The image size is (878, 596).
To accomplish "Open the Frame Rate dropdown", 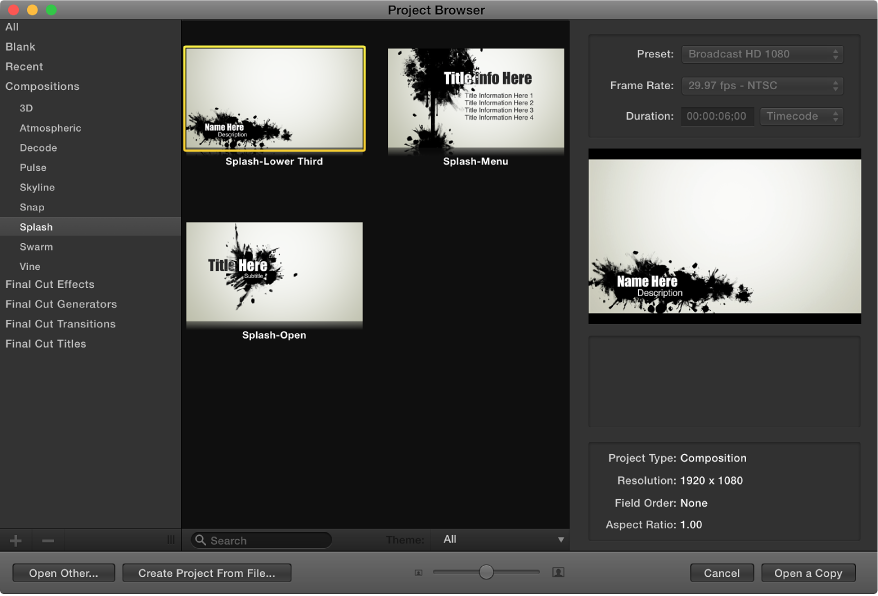I will pyautogui.click(x=762, y=85).
